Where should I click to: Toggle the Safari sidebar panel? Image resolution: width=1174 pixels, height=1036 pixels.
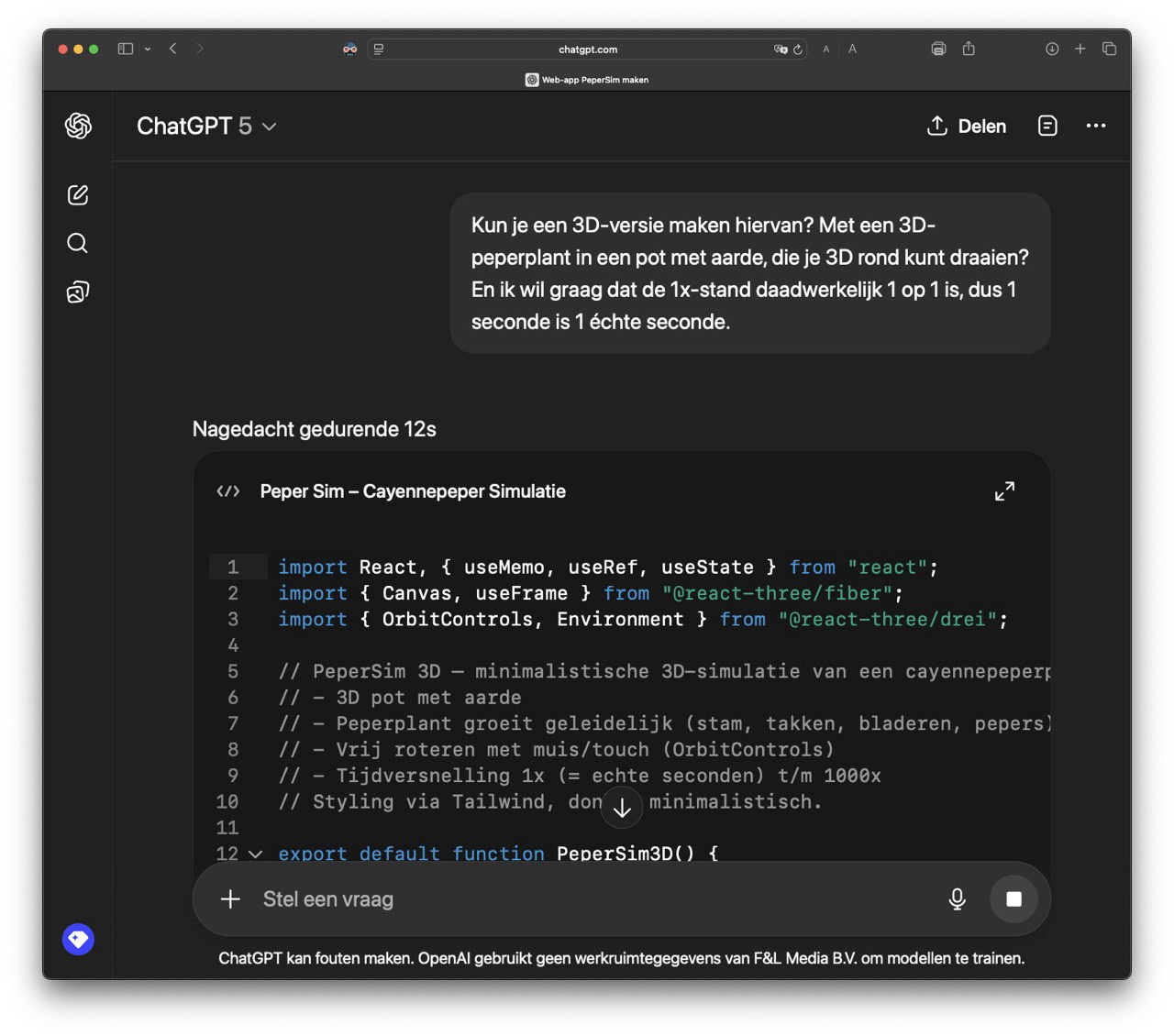tap(126, 49)
